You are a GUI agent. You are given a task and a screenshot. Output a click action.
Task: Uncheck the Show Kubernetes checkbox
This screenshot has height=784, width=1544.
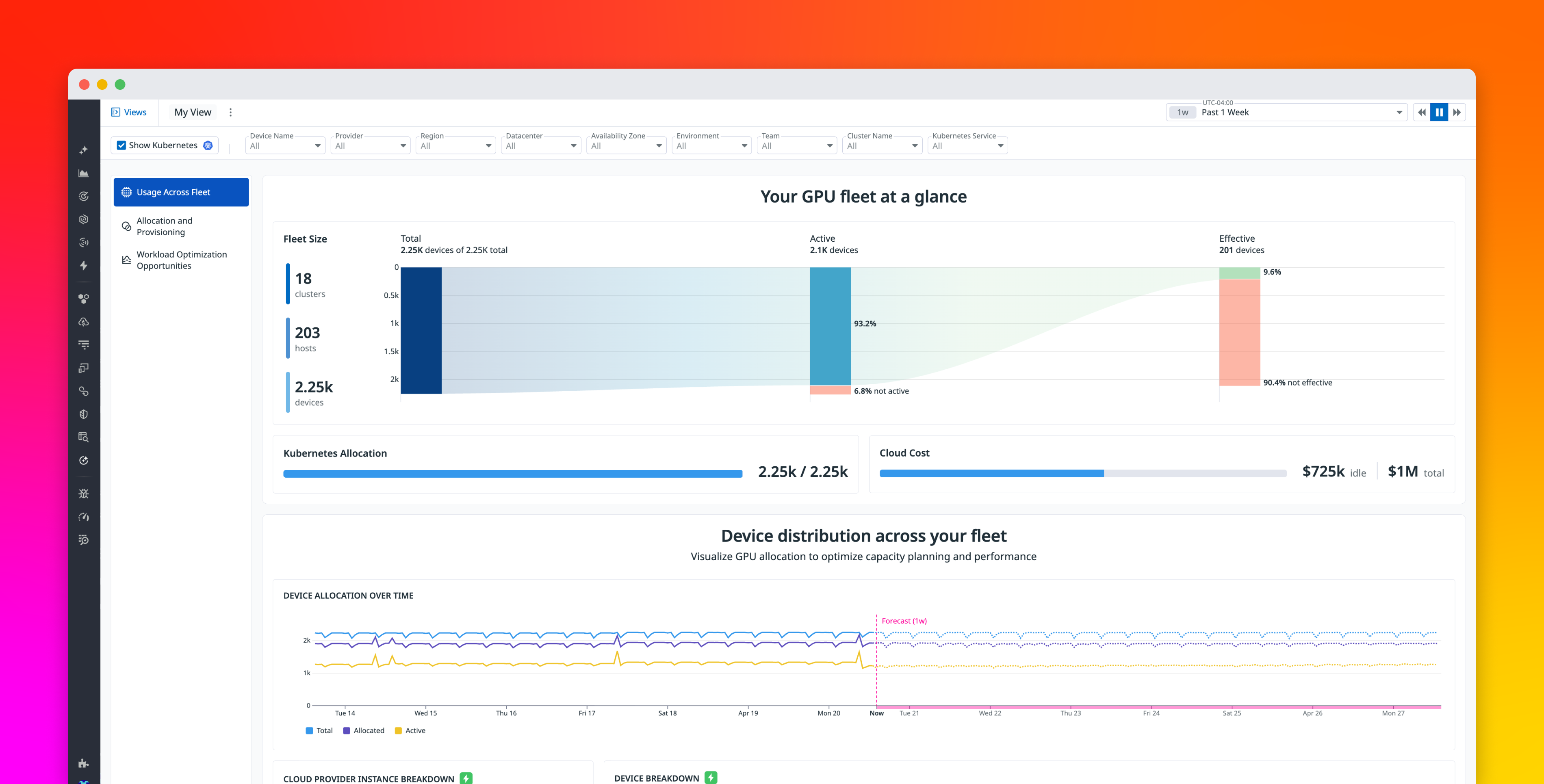pos(121,145)
